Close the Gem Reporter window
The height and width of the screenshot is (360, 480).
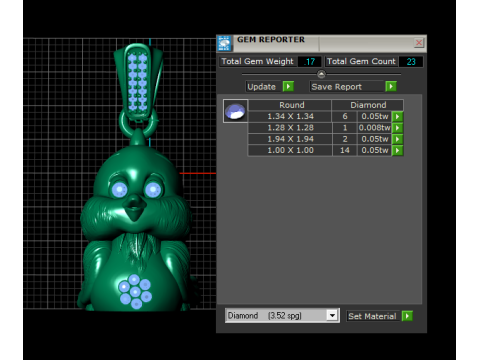419,43
